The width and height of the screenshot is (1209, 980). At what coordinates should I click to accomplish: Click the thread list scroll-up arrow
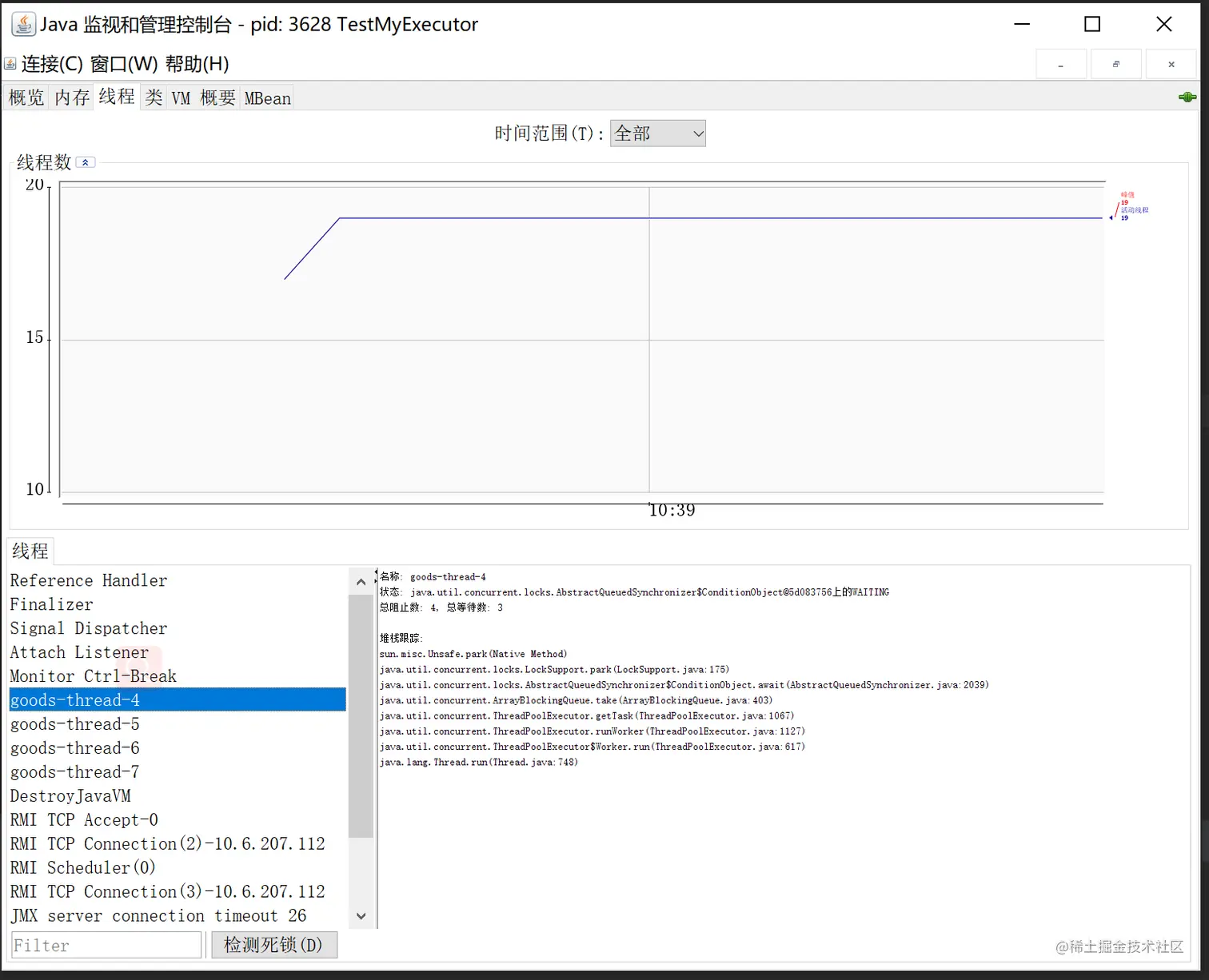(x=361, y=582)
